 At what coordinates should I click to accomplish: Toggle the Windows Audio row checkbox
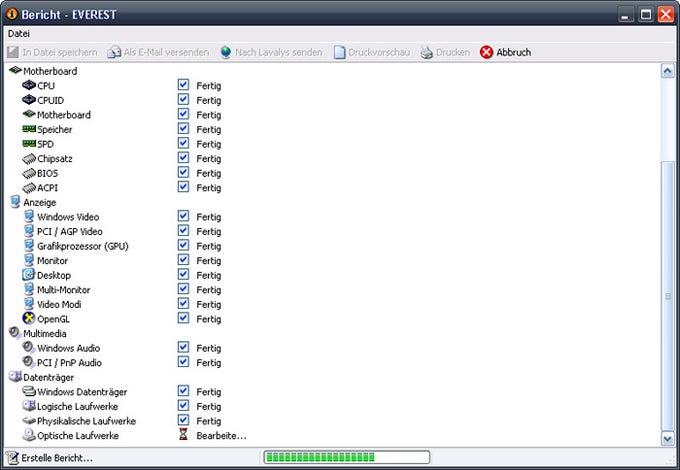183,347
